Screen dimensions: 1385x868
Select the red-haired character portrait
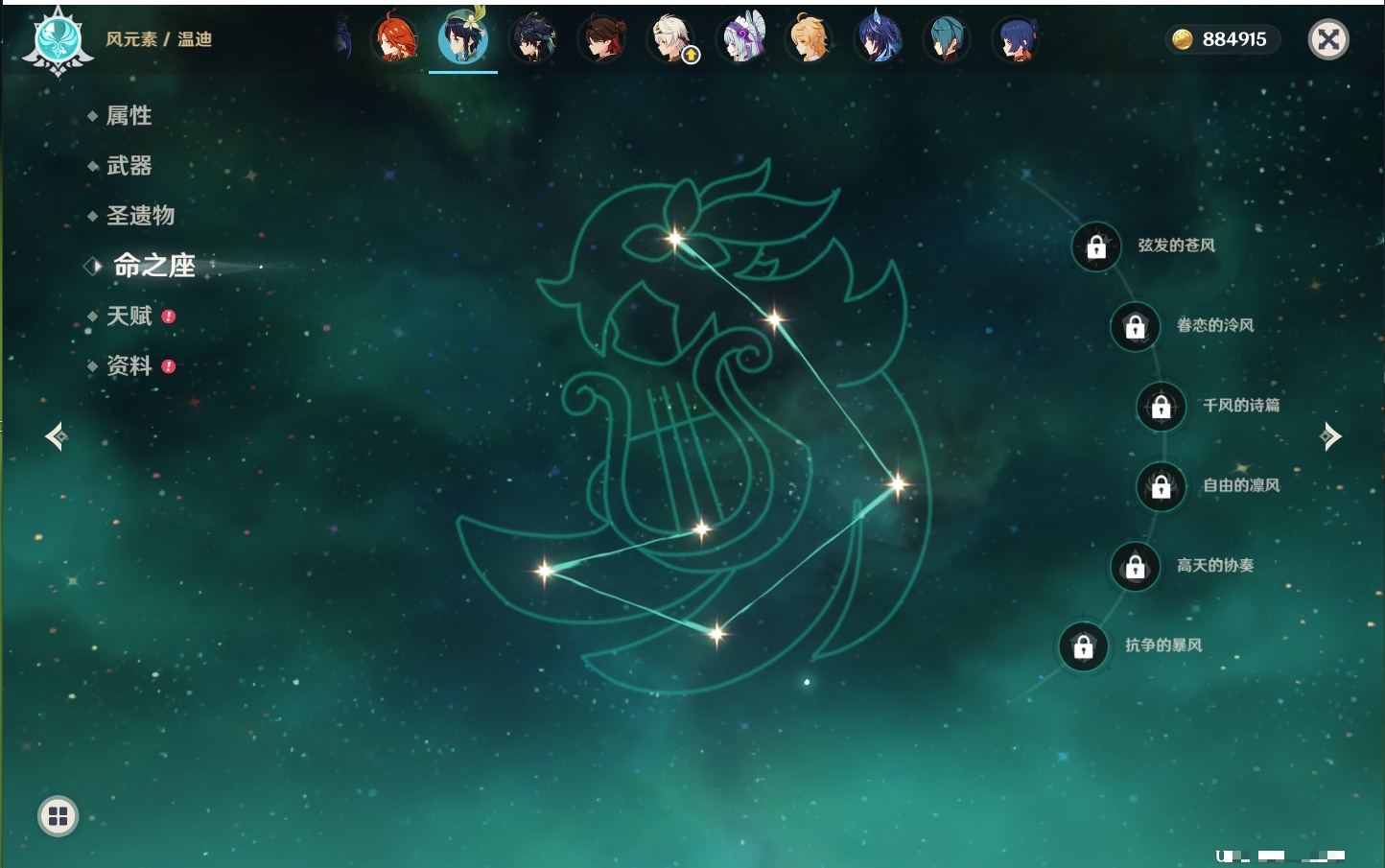(x=395, y=39)
